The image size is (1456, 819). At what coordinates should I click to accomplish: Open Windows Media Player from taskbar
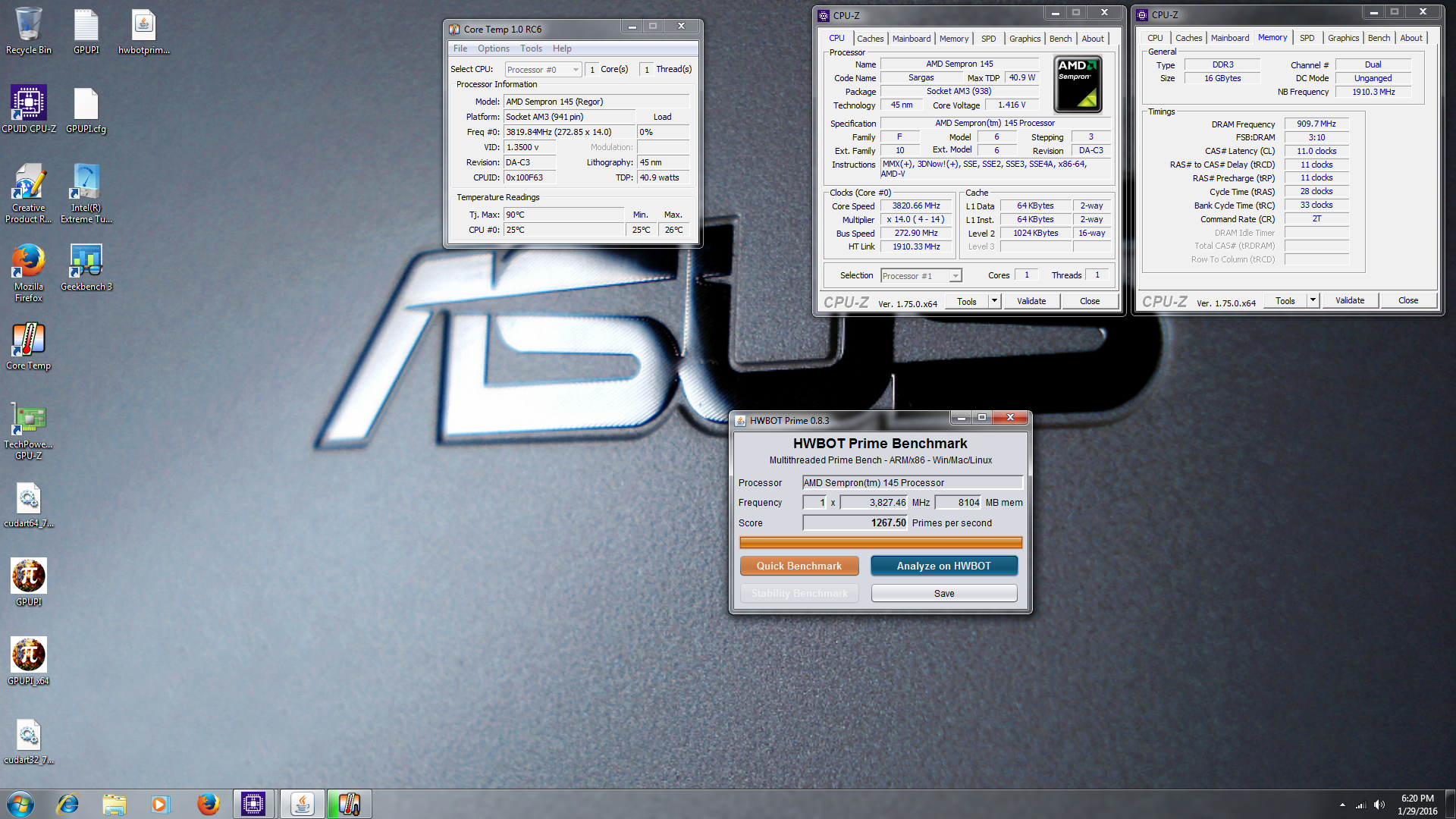tap(160, 804)
